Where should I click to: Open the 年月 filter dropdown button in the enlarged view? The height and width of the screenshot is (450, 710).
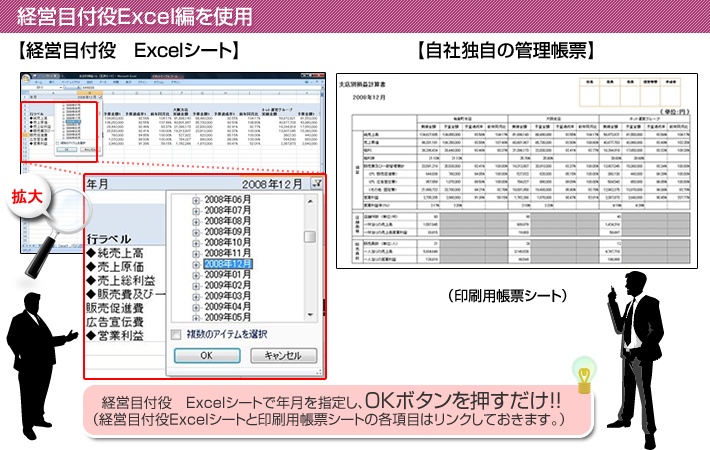[317, 183]
